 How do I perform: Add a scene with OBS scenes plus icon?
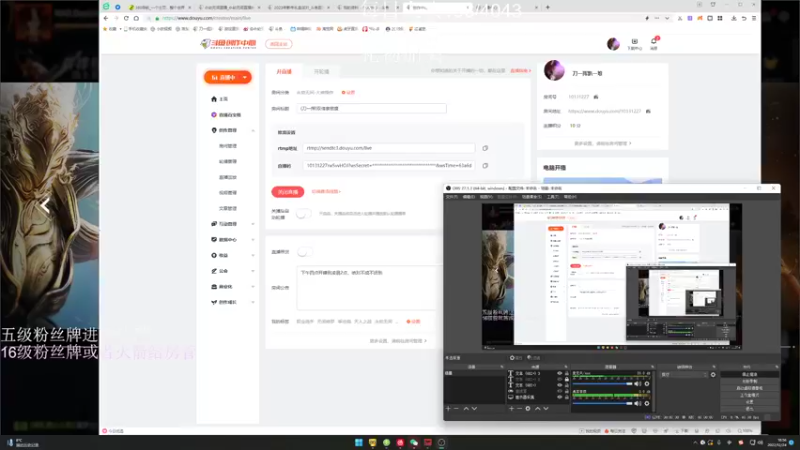(448, 409)
